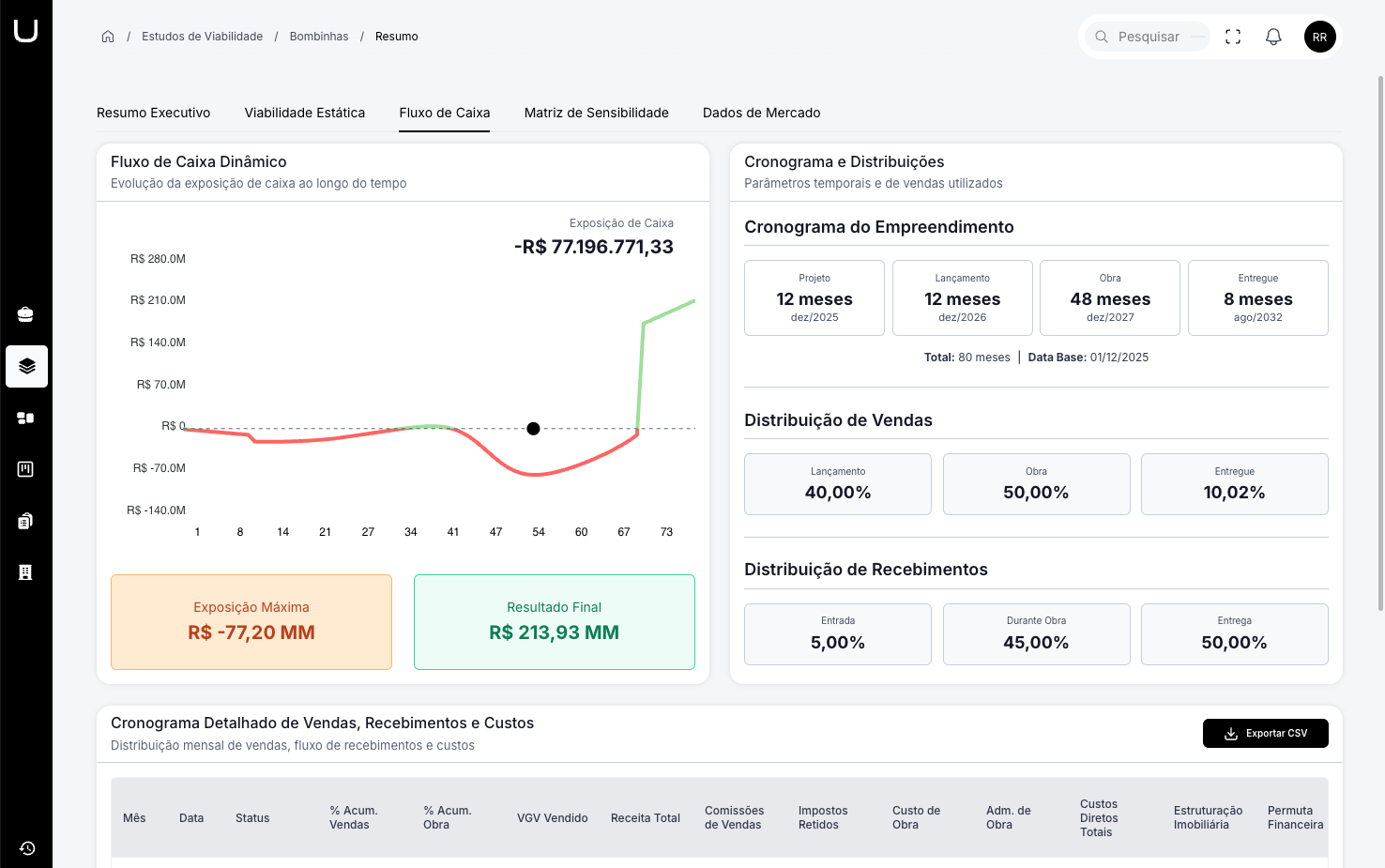Open the documents clipboard icon in sidebar

tap(26, 520)
